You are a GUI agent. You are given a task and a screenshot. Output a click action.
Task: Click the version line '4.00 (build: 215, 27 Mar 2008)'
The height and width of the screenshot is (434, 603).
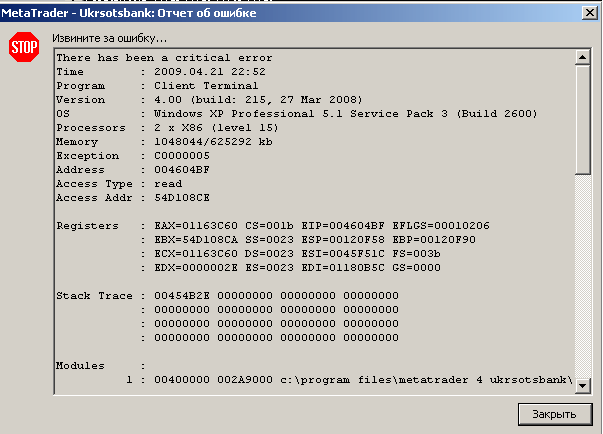[258, 100]
